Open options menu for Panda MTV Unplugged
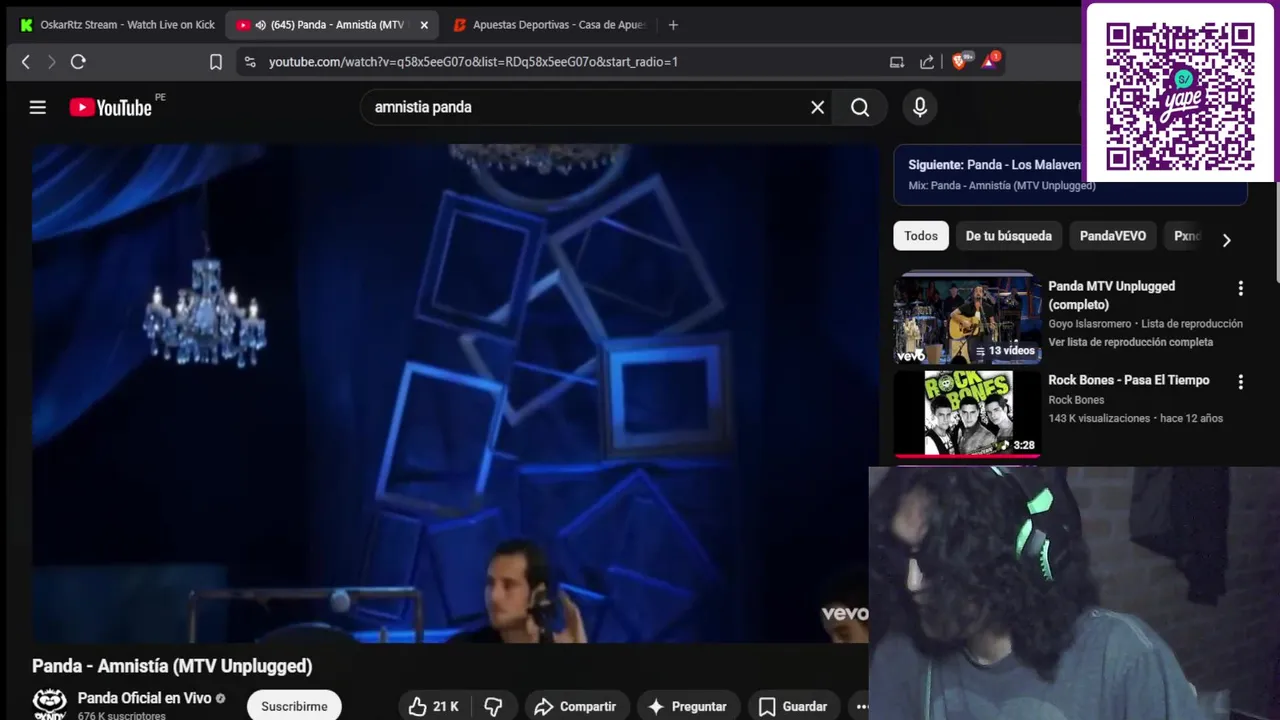Screen dimensions: 1280x720 (1240, 288)
